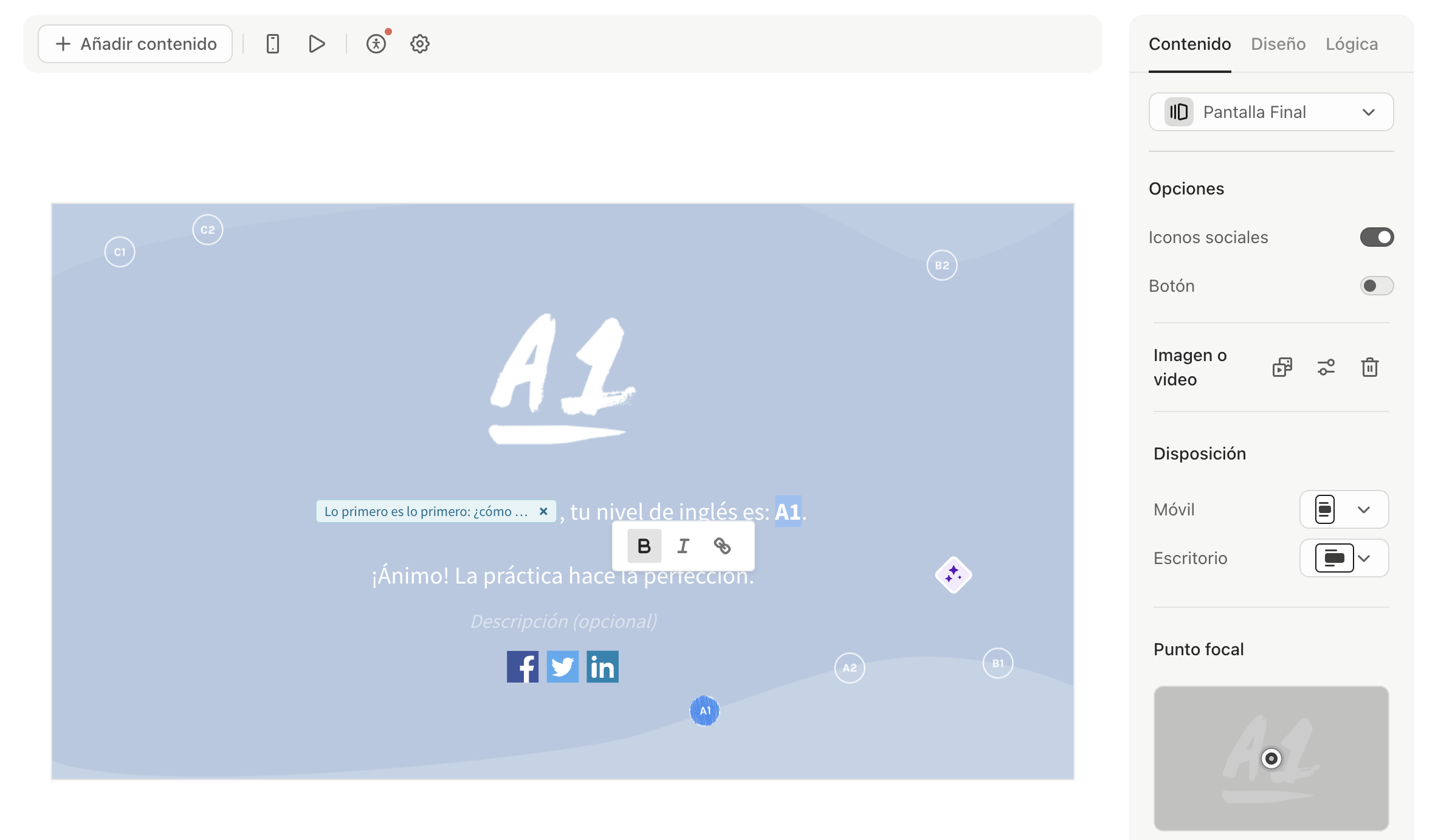Screen dimensions: 1438x840
Task: Apply bold formatting in text toolbar
Action: point(644,546)
